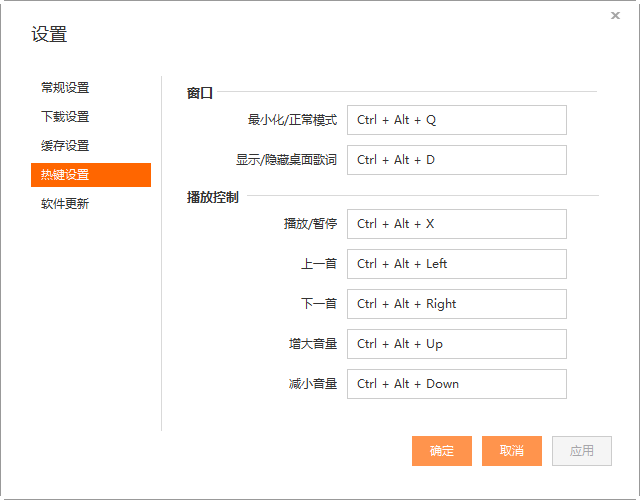Go to 软件更新 software update tab
This screenshot has width=640, height=500.
pos(66,204)
